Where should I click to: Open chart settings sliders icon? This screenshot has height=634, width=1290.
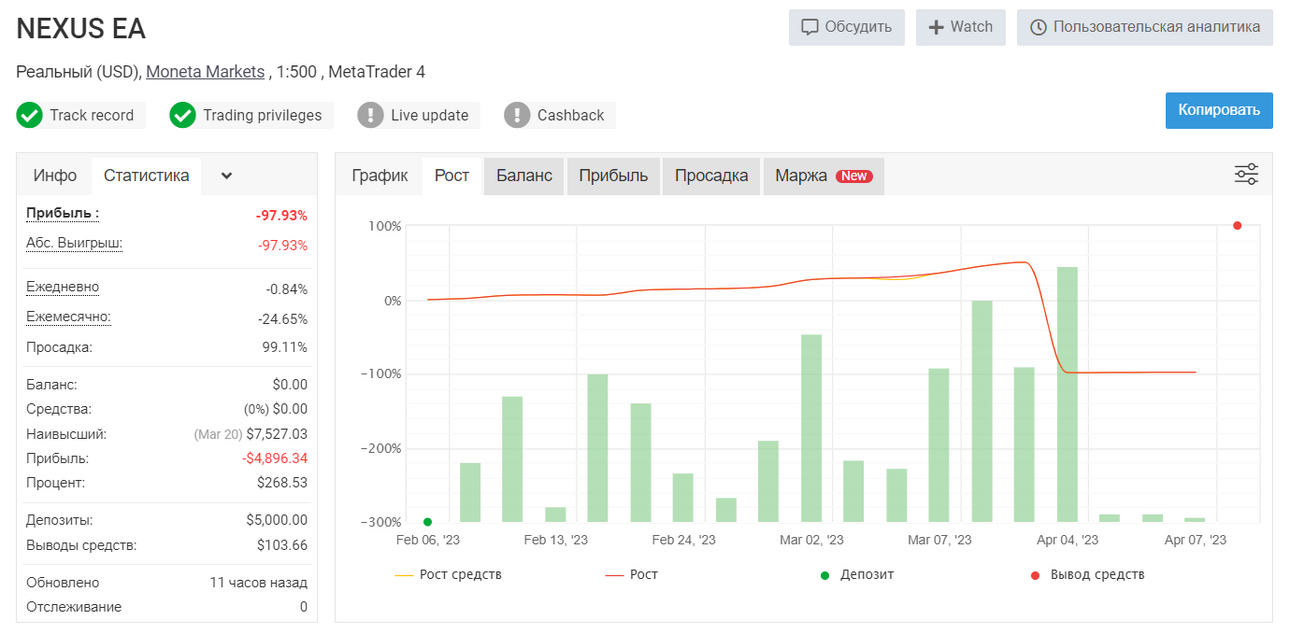(x=1246, y=174)
